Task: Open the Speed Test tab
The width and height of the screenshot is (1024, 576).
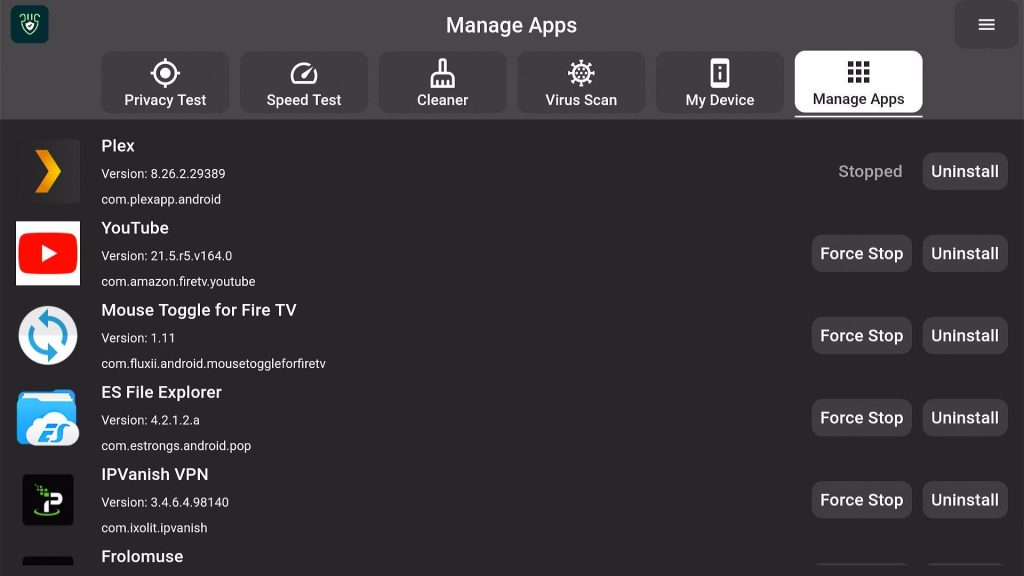Action: tap(304, 82)
